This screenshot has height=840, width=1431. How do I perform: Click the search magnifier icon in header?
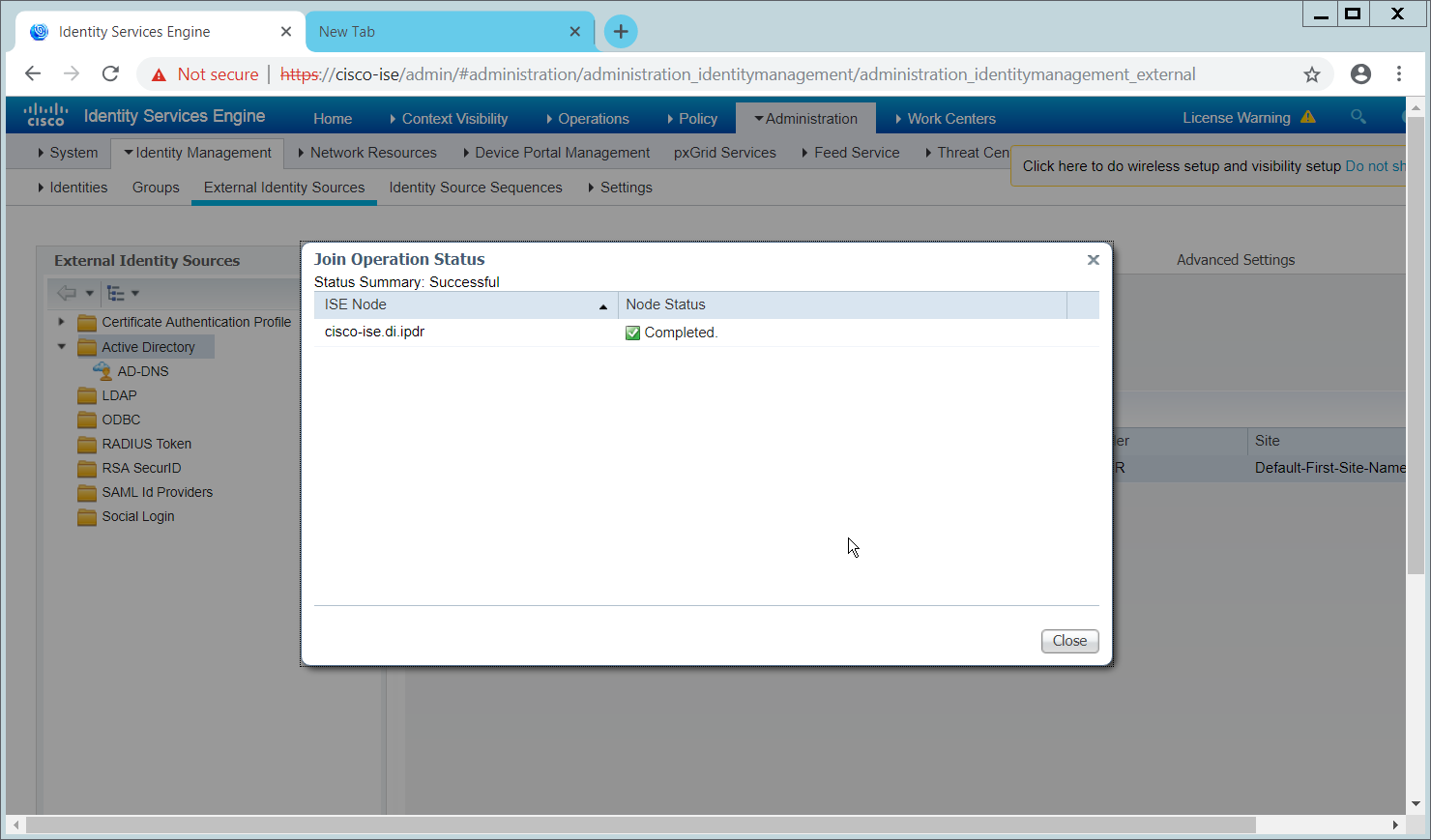pos(1358,117)
